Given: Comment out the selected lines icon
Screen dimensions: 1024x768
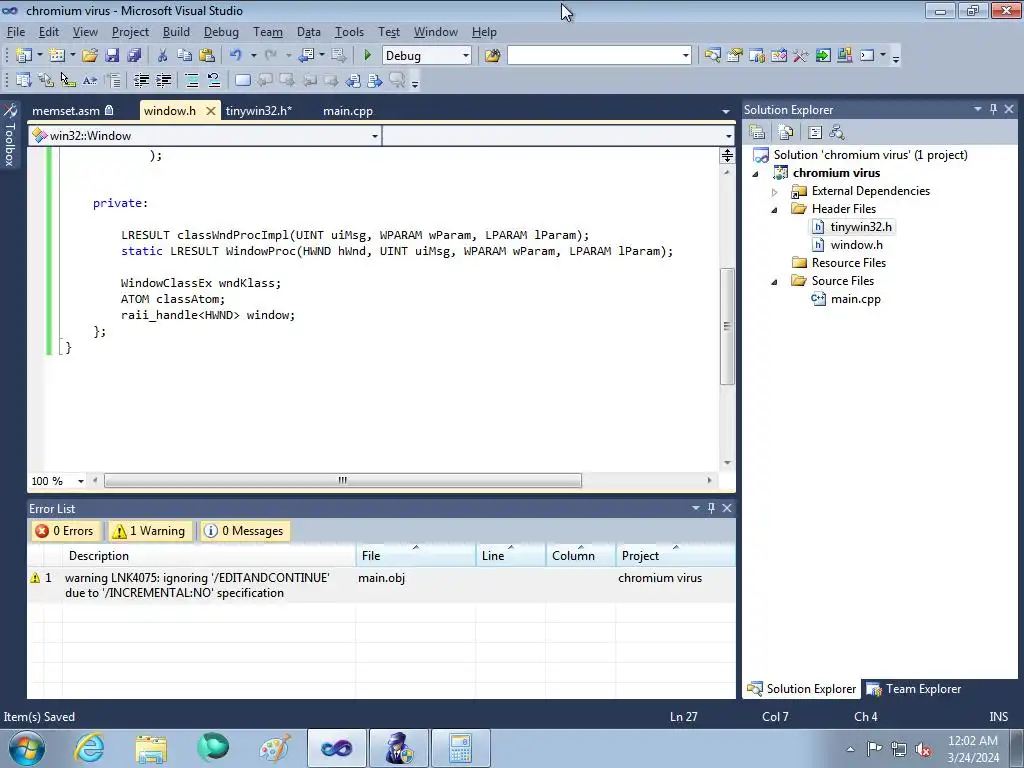Looking at the screenshot, I should 192,80.
